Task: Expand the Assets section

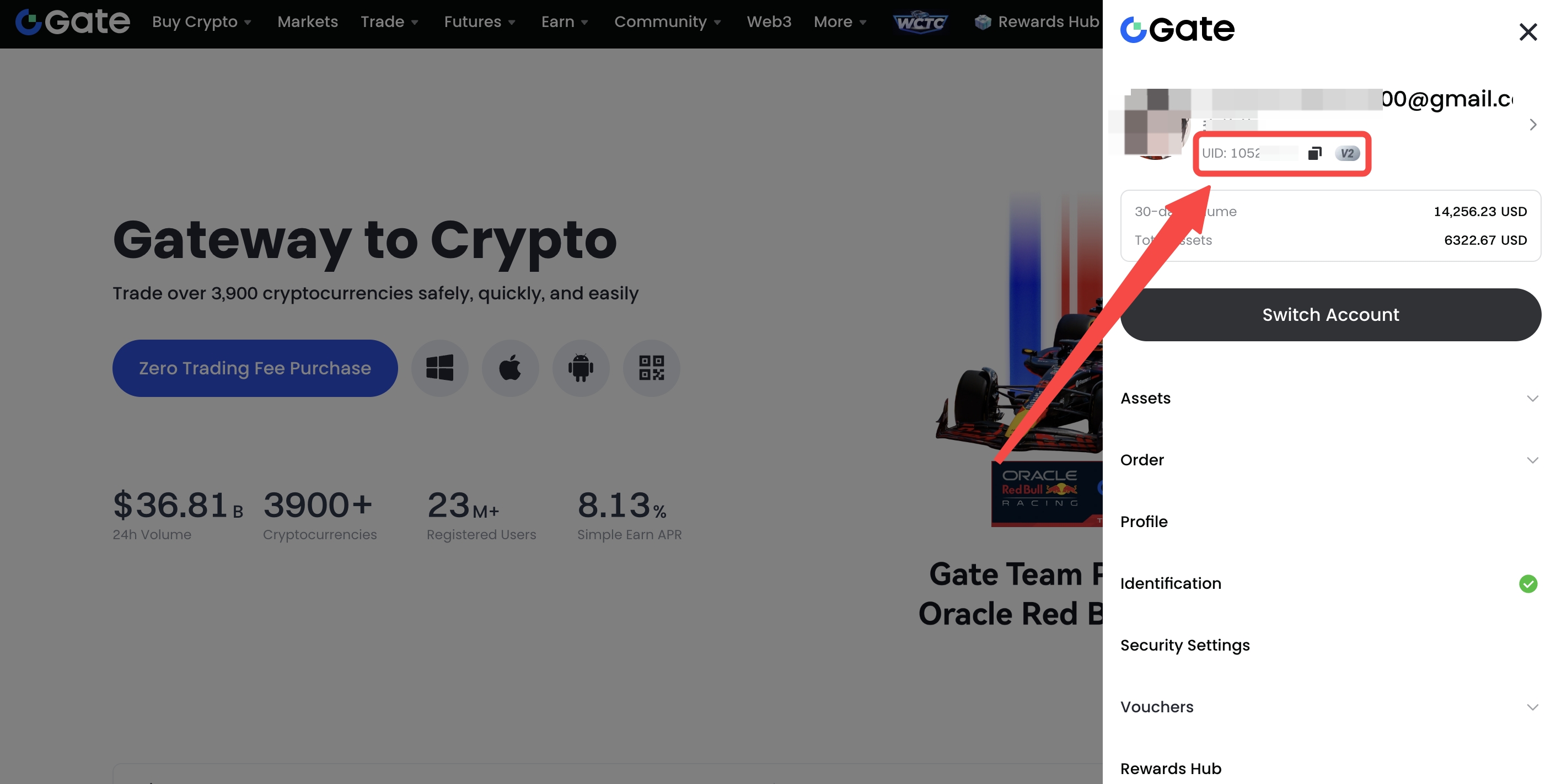Action: point(1532,399)
